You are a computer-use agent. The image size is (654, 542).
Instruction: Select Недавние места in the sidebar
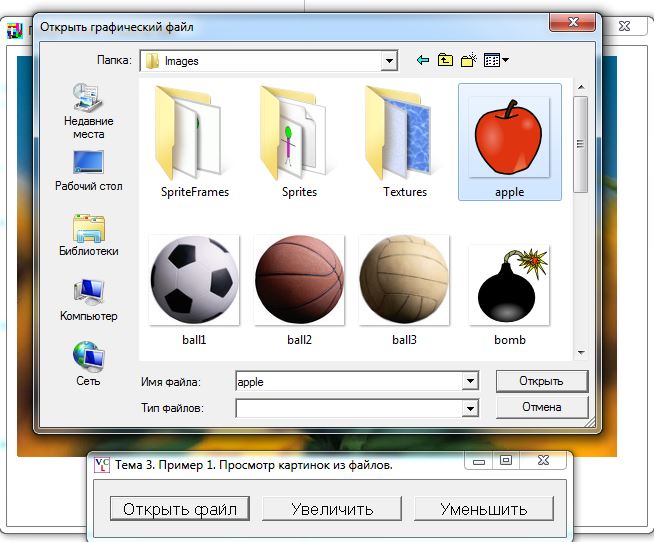89,110
